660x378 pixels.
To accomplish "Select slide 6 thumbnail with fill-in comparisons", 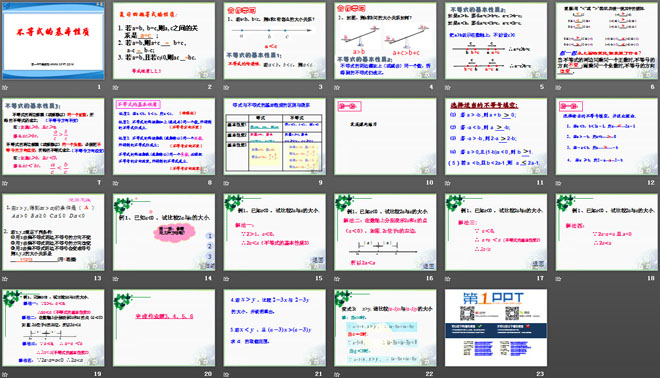I will coord(607,41).
